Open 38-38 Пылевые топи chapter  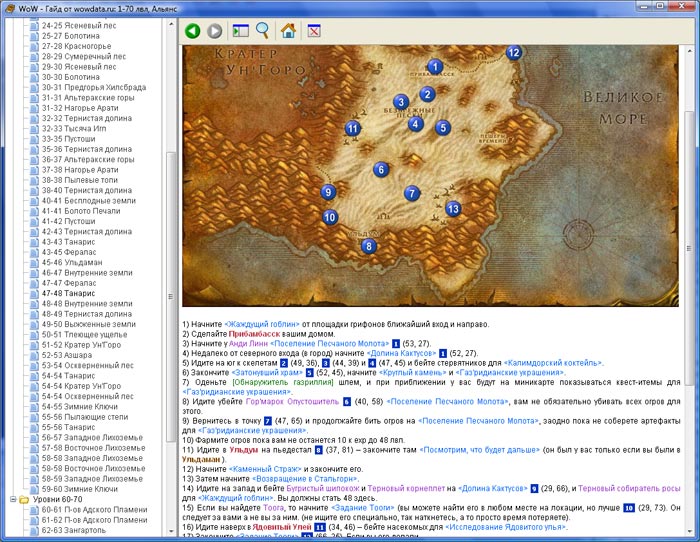[x=80, y=180]
